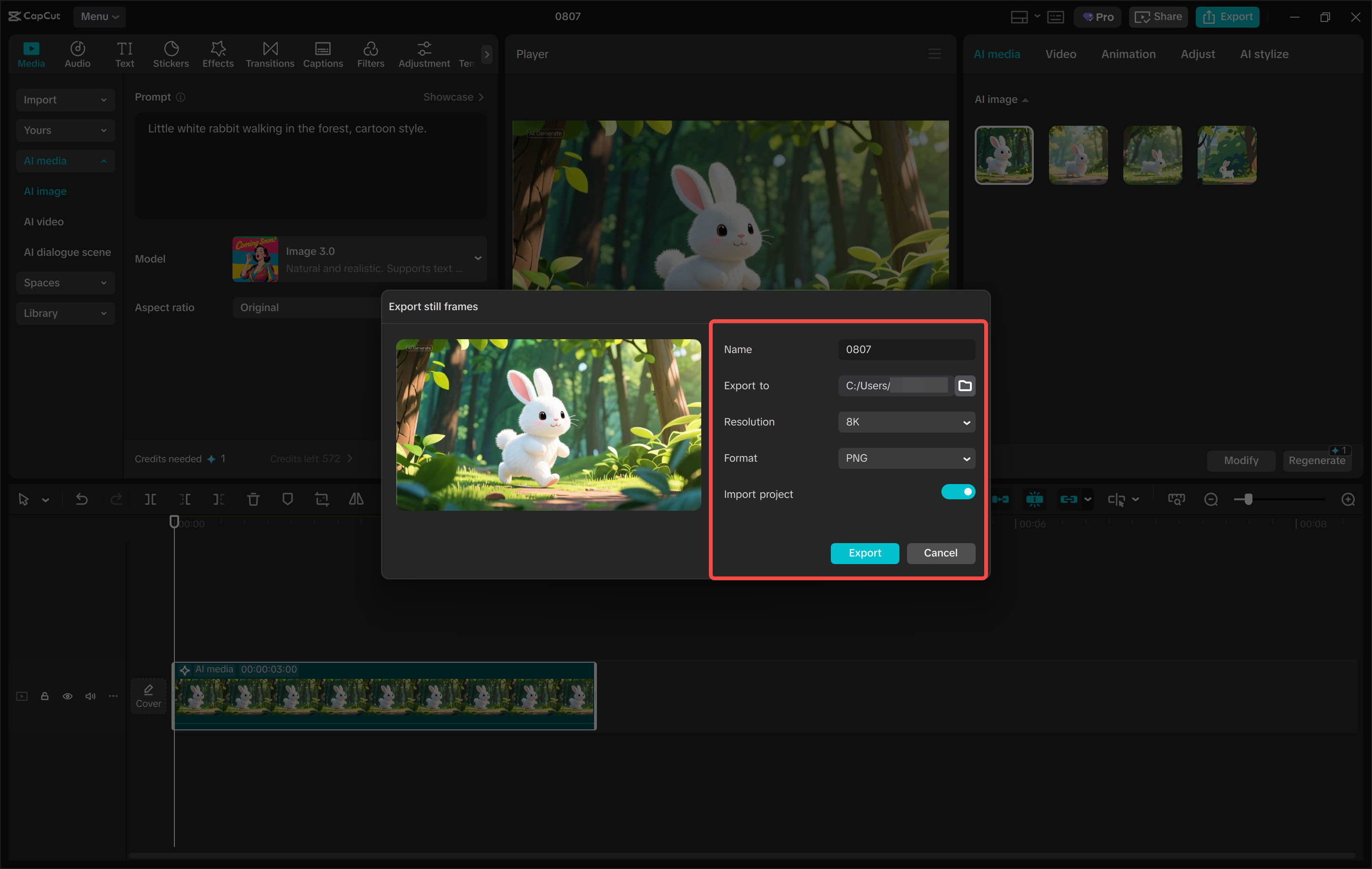Open the Resolution 8K dropdown
The image size is (1372, 869).
coord(907,422)
